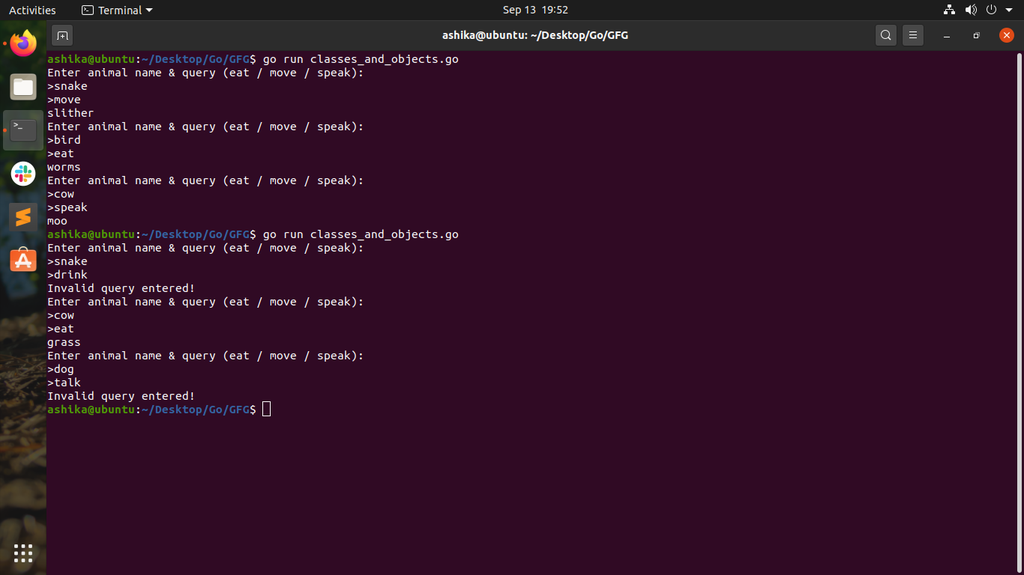Launch Sublime Text from the dock
This screenshot has width=1024, height=575.
[x=23, y=217]
